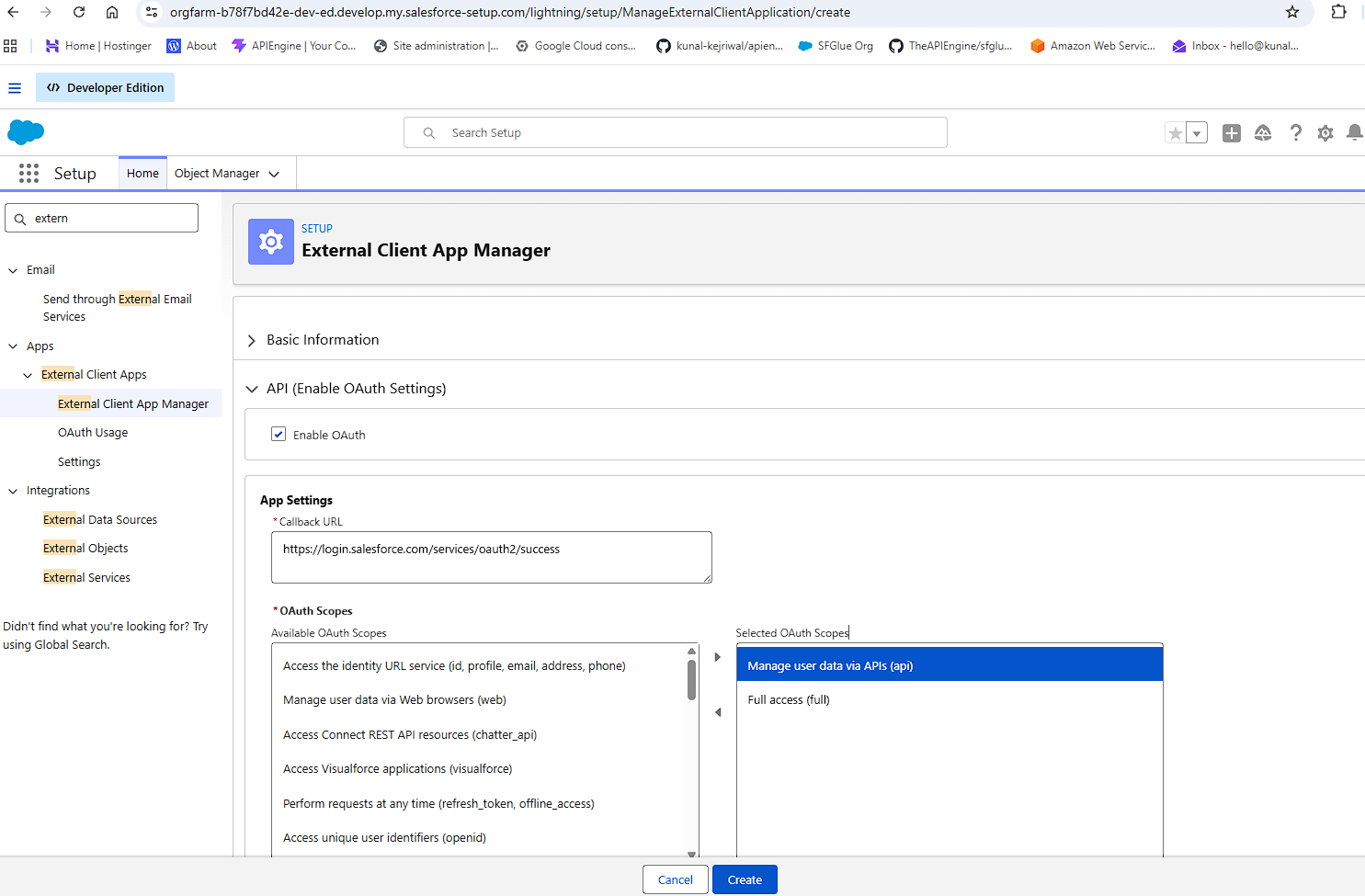This screenshot has height=896, width=1365.
Task: Switch to the Object Manager tab
Action: point(217,173)
